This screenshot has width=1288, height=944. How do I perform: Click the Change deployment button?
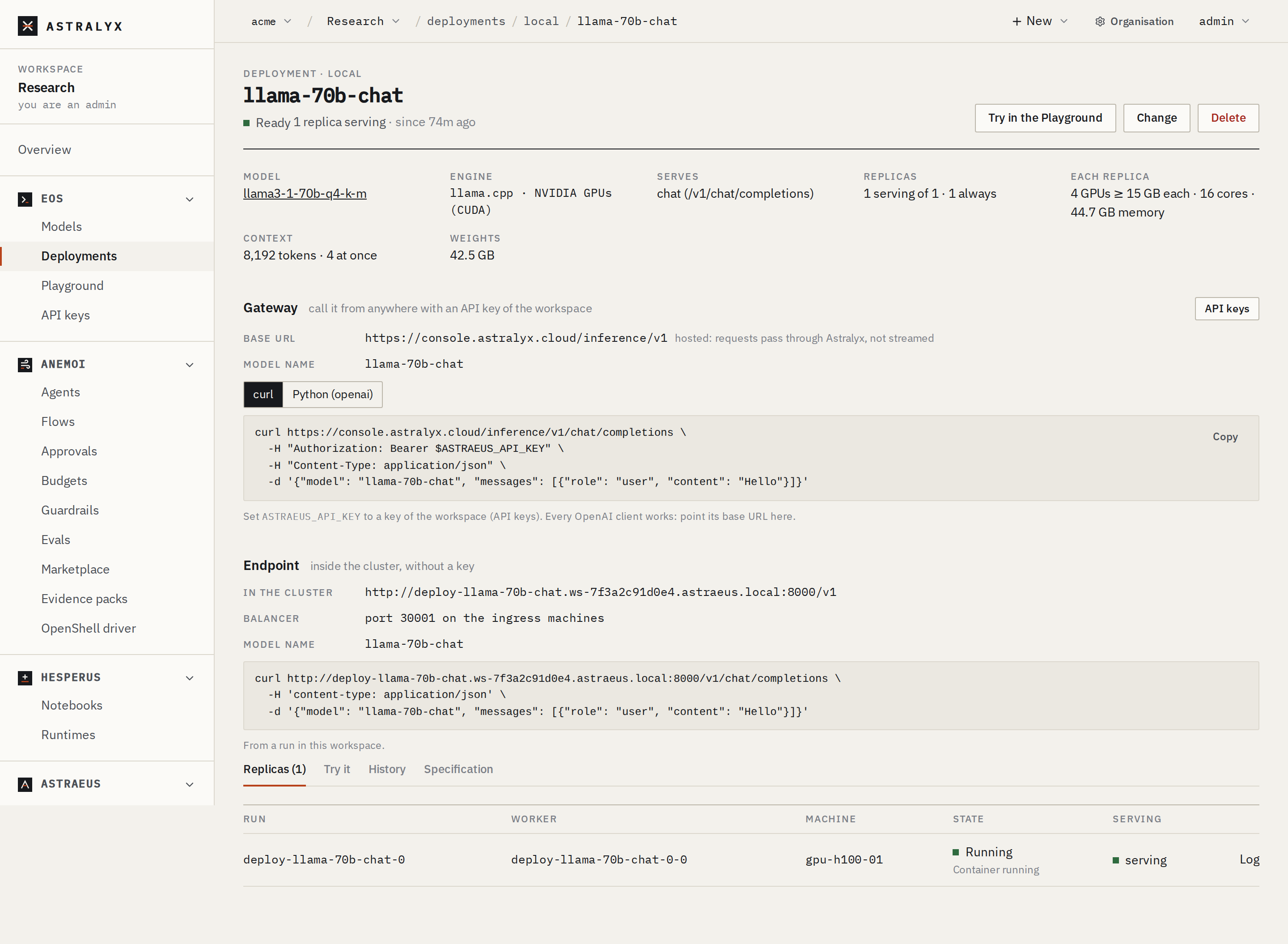pos(1156,118)
